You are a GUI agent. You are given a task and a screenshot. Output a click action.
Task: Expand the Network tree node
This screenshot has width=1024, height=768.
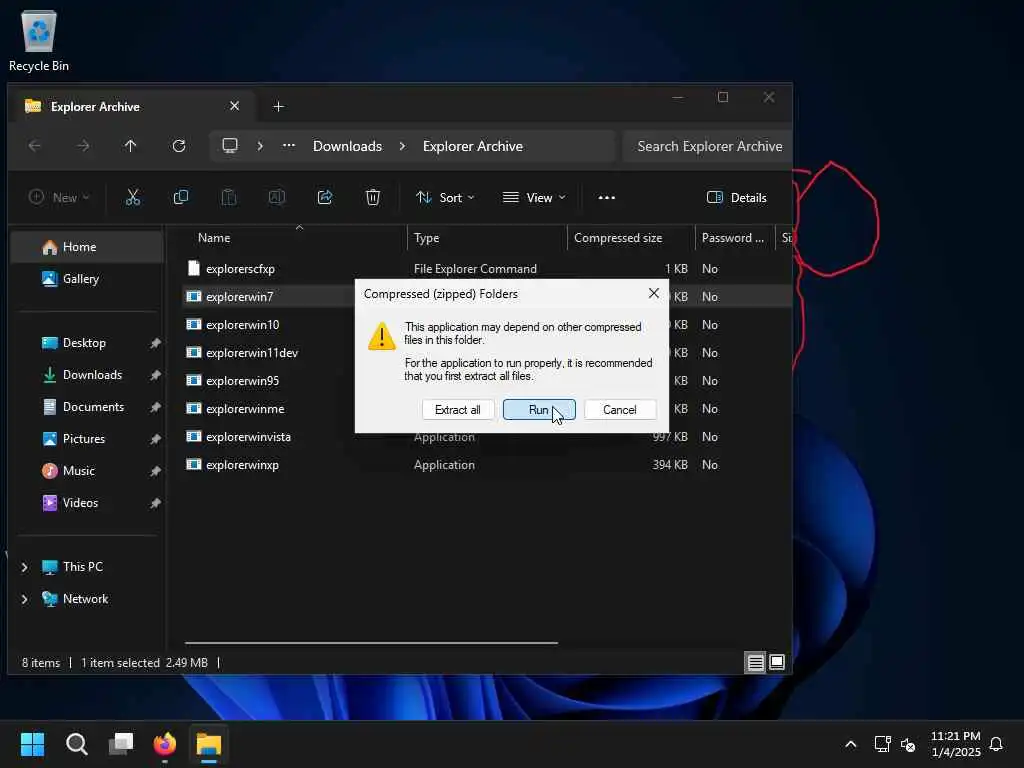pyautogui.click(x=25, y=599)
